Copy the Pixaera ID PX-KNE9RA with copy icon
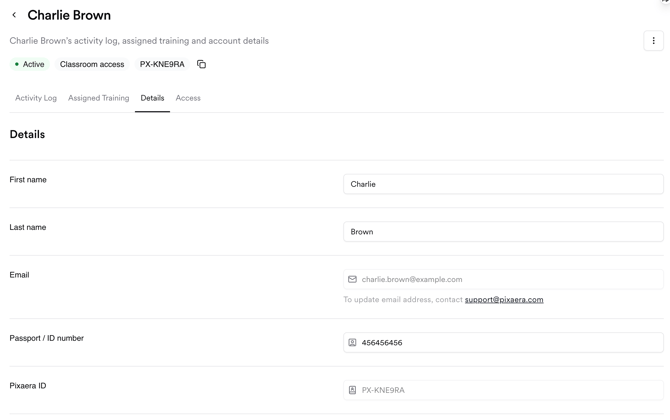Screen dimensions: 670x420 click(201, 64)
